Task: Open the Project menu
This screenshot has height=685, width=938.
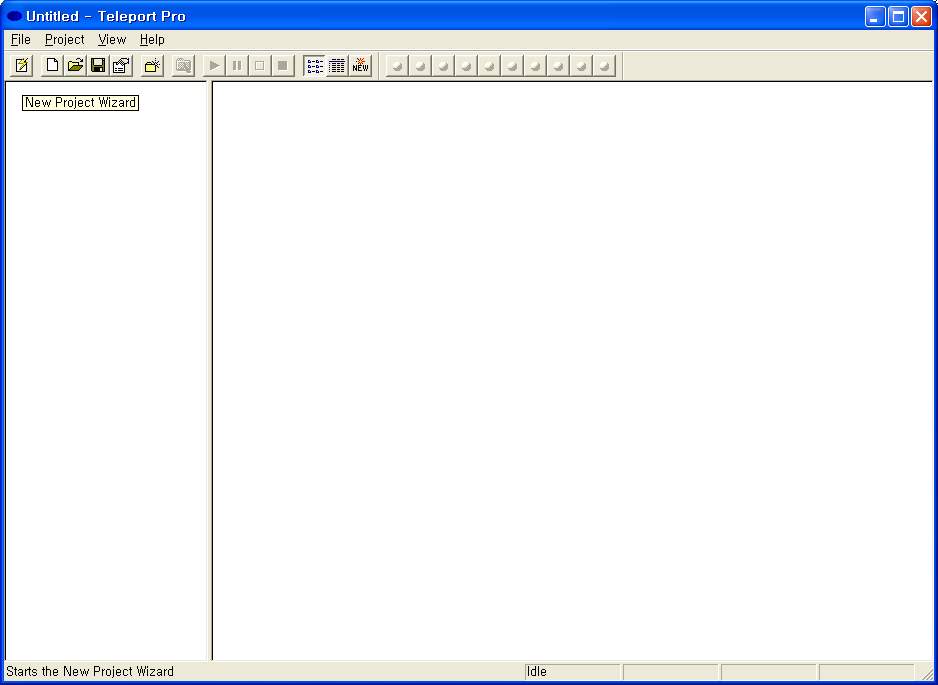Action: pyautogui.click(x=65, y=40)
